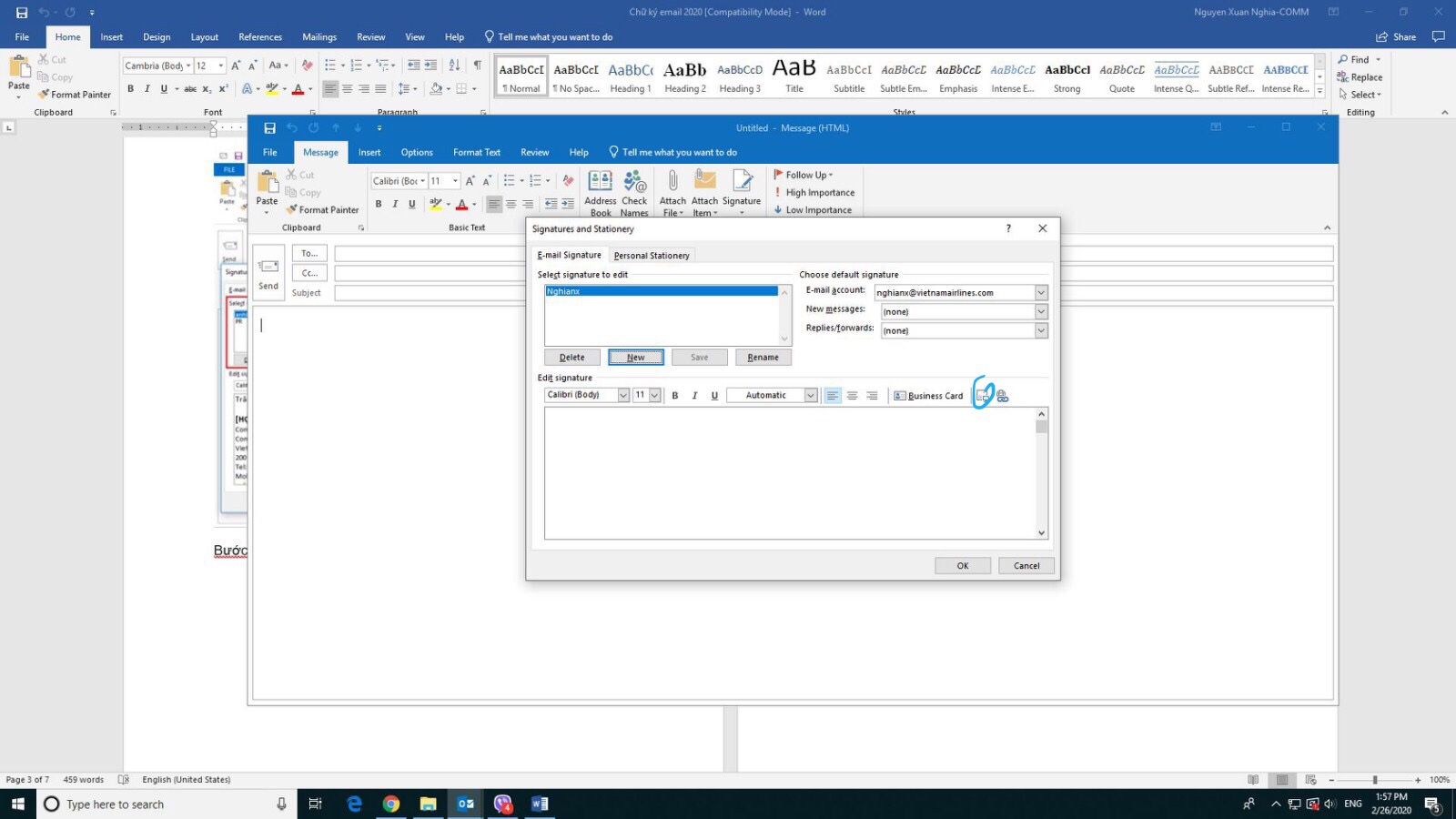Click the Business Card button
The image size is (1456, 819).
coord(928,396)
